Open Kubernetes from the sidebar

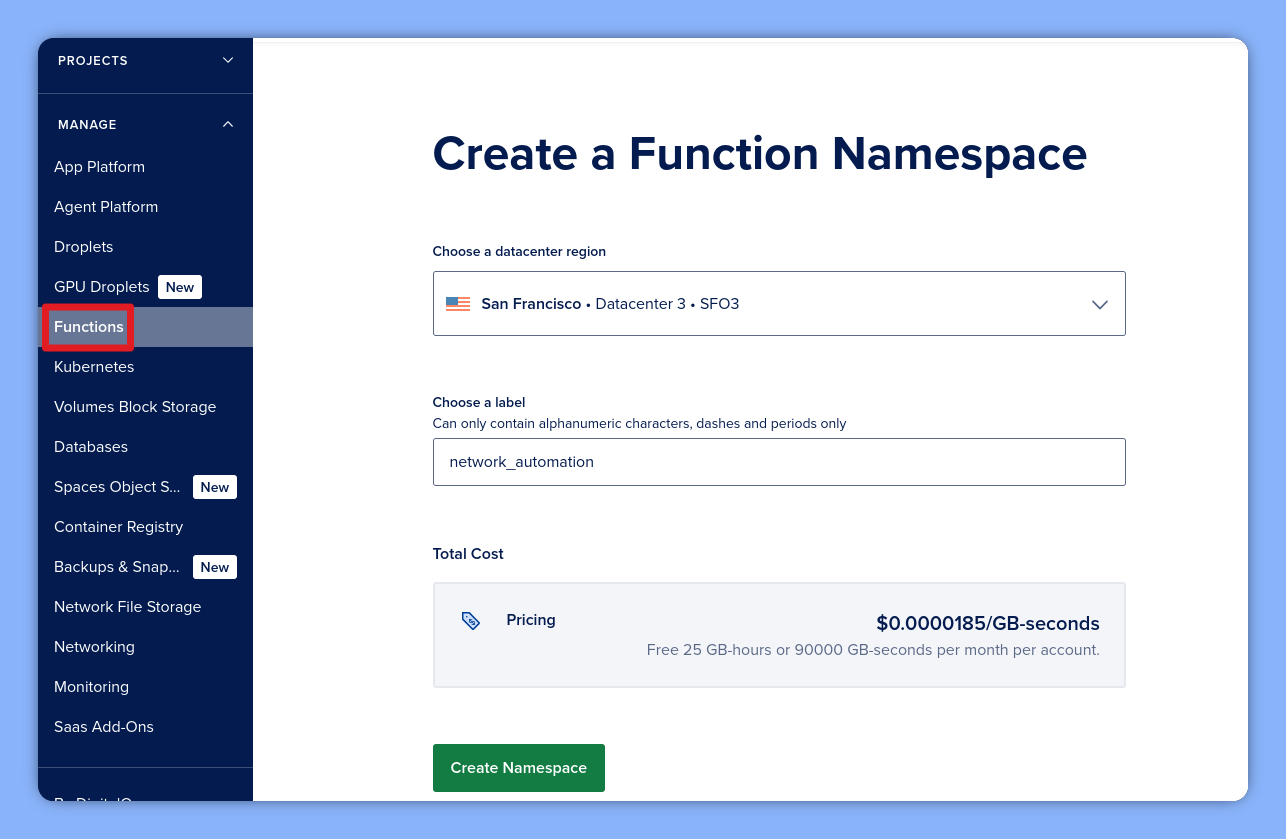pos(93,366)
